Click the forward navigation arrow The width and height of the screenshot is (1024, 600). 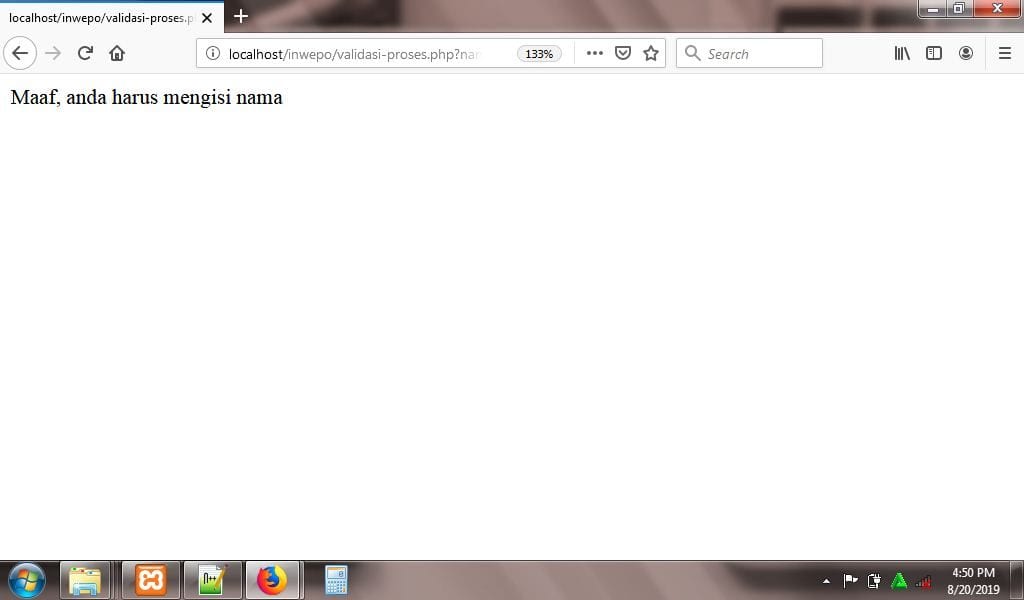point(53,54)
